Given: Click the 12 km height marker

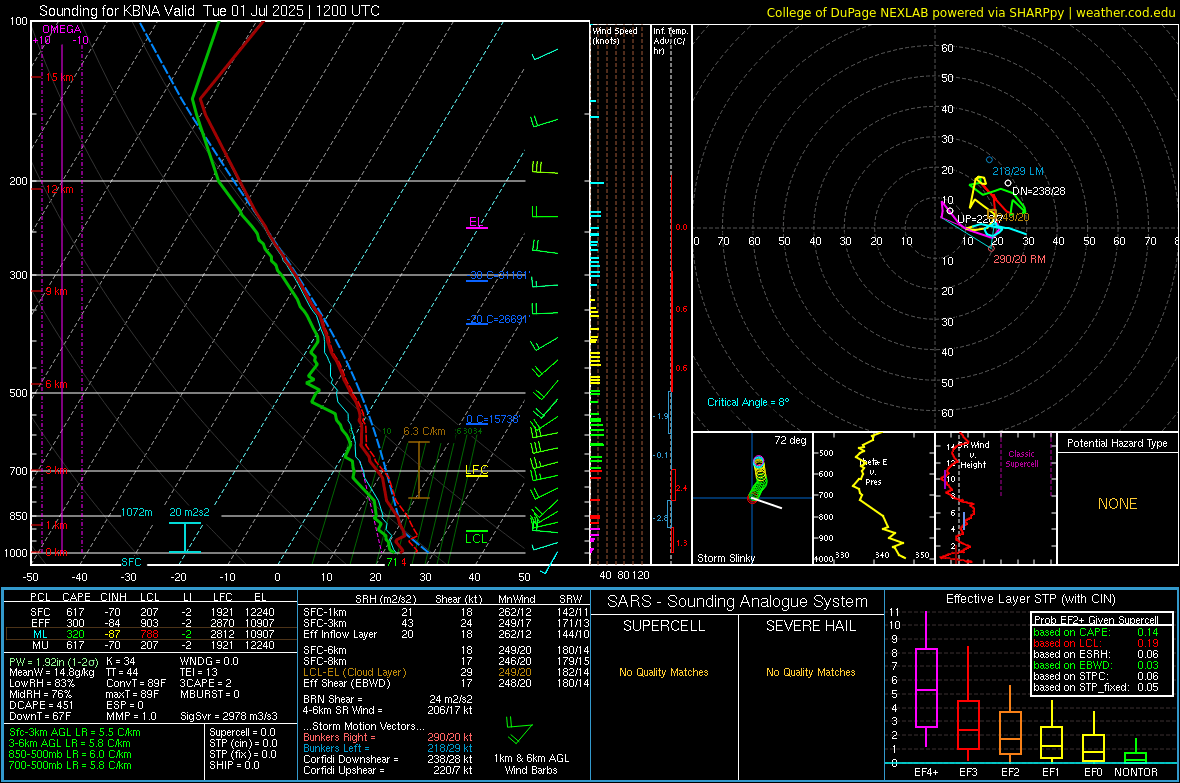Looking at the screenshot, I should point(59,189).
